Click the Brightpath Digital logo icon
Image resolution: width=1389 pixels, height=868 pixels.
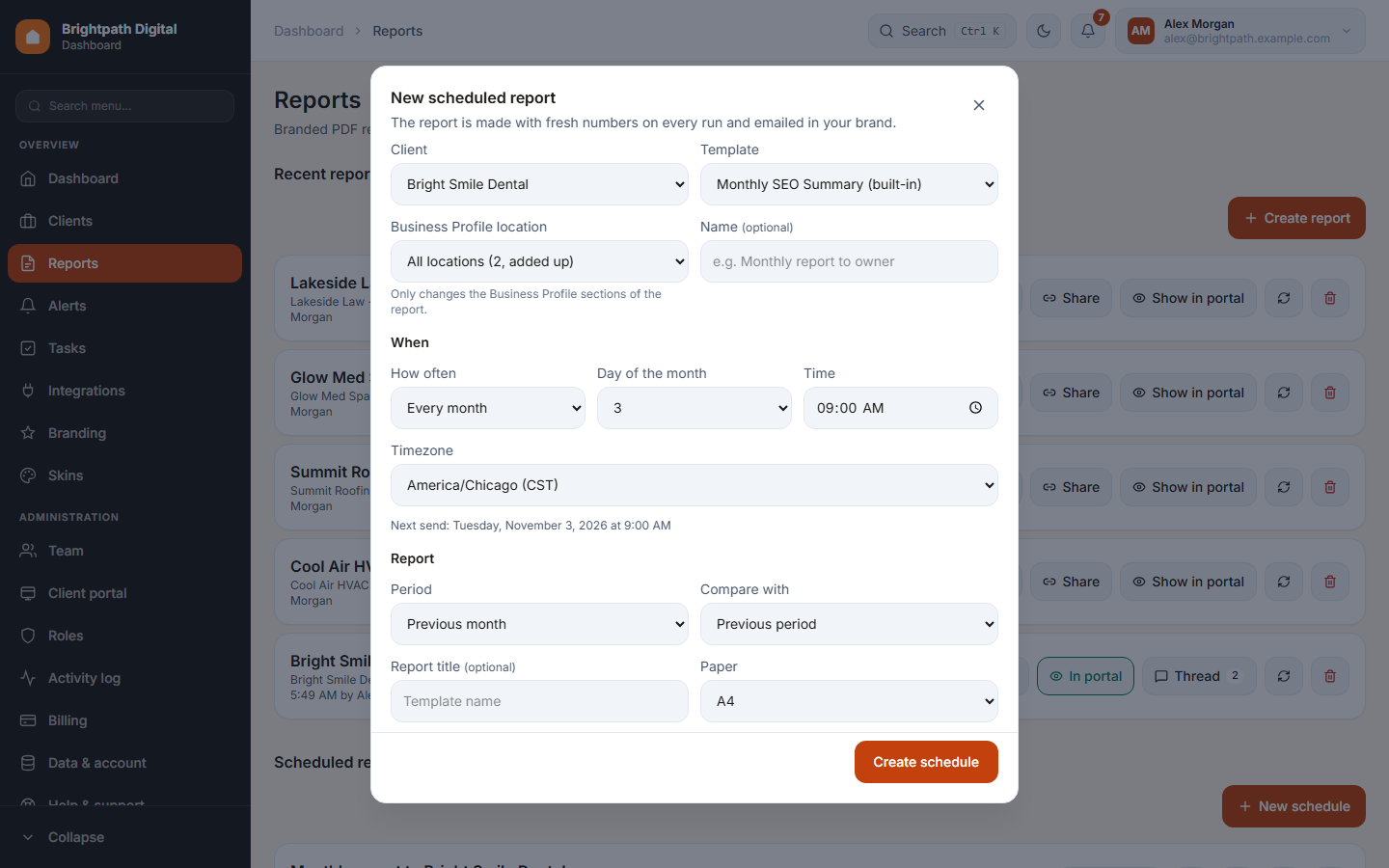[x=33, y=37]
